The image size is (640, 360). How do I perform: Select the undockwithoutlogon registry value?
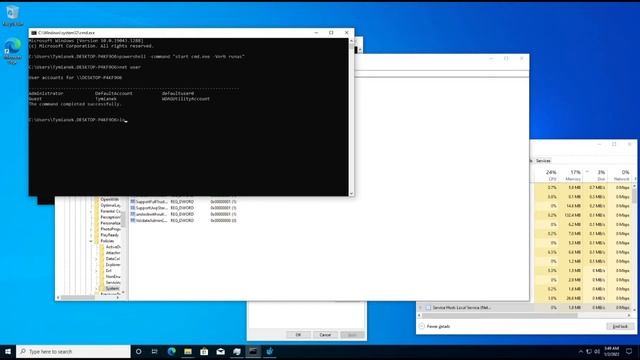click(151, 214)
